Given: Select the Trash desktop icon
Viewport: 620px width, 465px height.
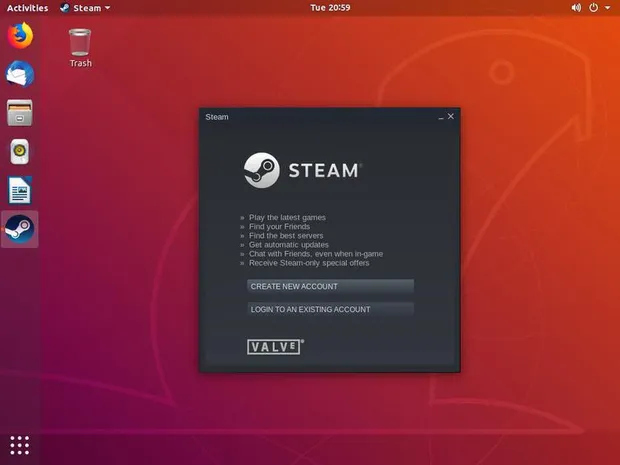Looking at the screenshot, I should [80, 48].
